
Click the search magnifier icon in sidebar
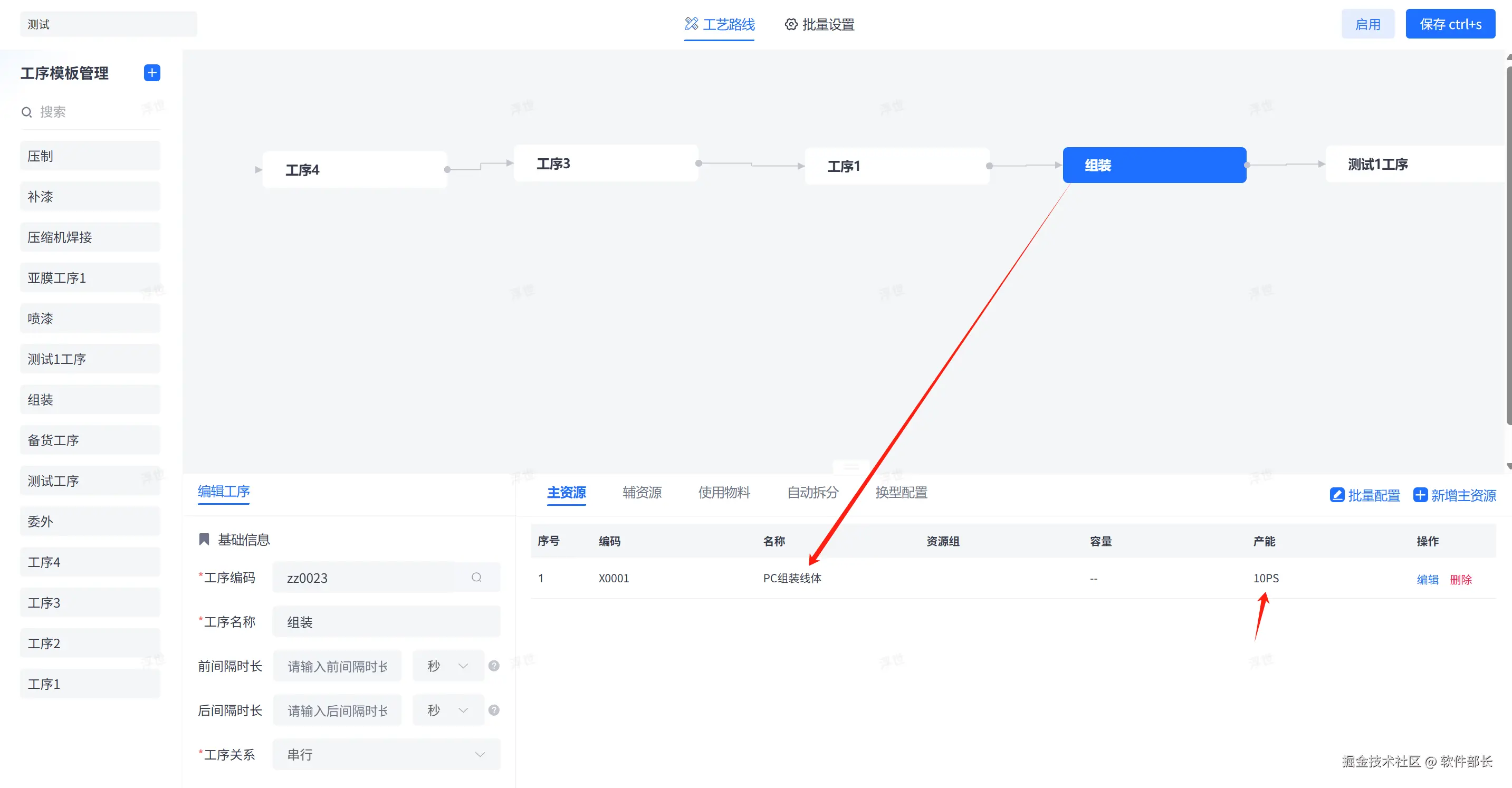pos(26,112)
